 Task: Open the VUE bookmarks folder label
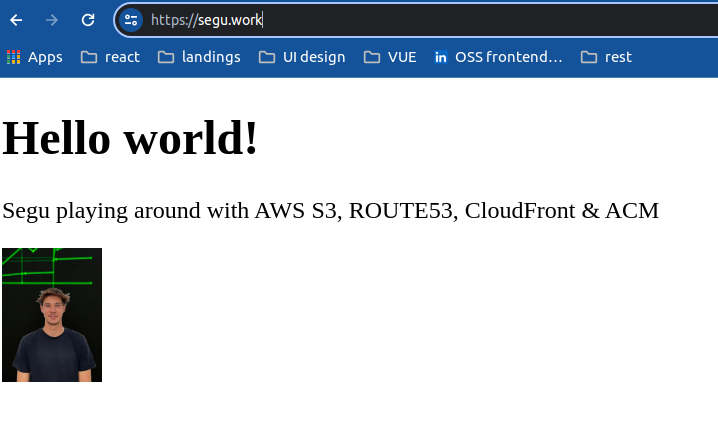pyautogui.click(x=402, y=57)
